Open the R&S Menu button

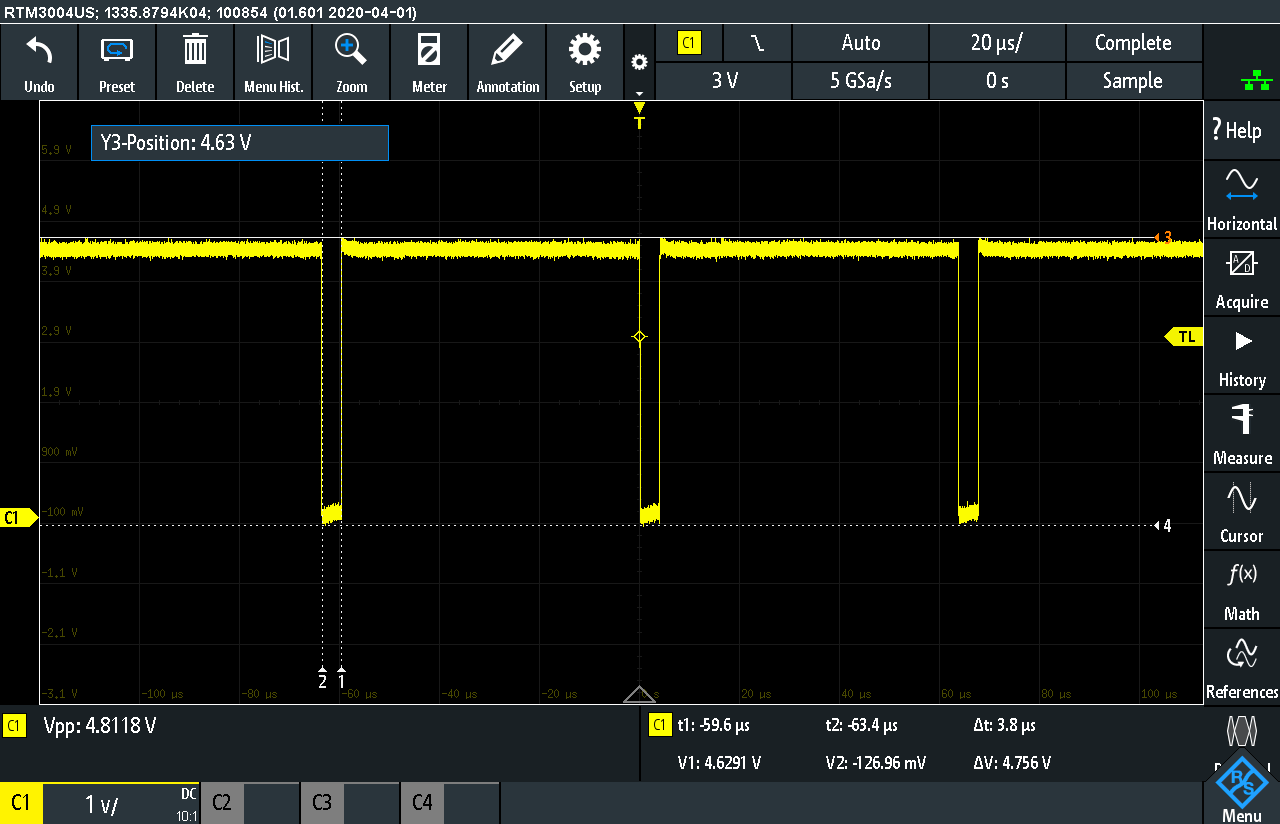pyautogui.click(x=1243, y=790)
